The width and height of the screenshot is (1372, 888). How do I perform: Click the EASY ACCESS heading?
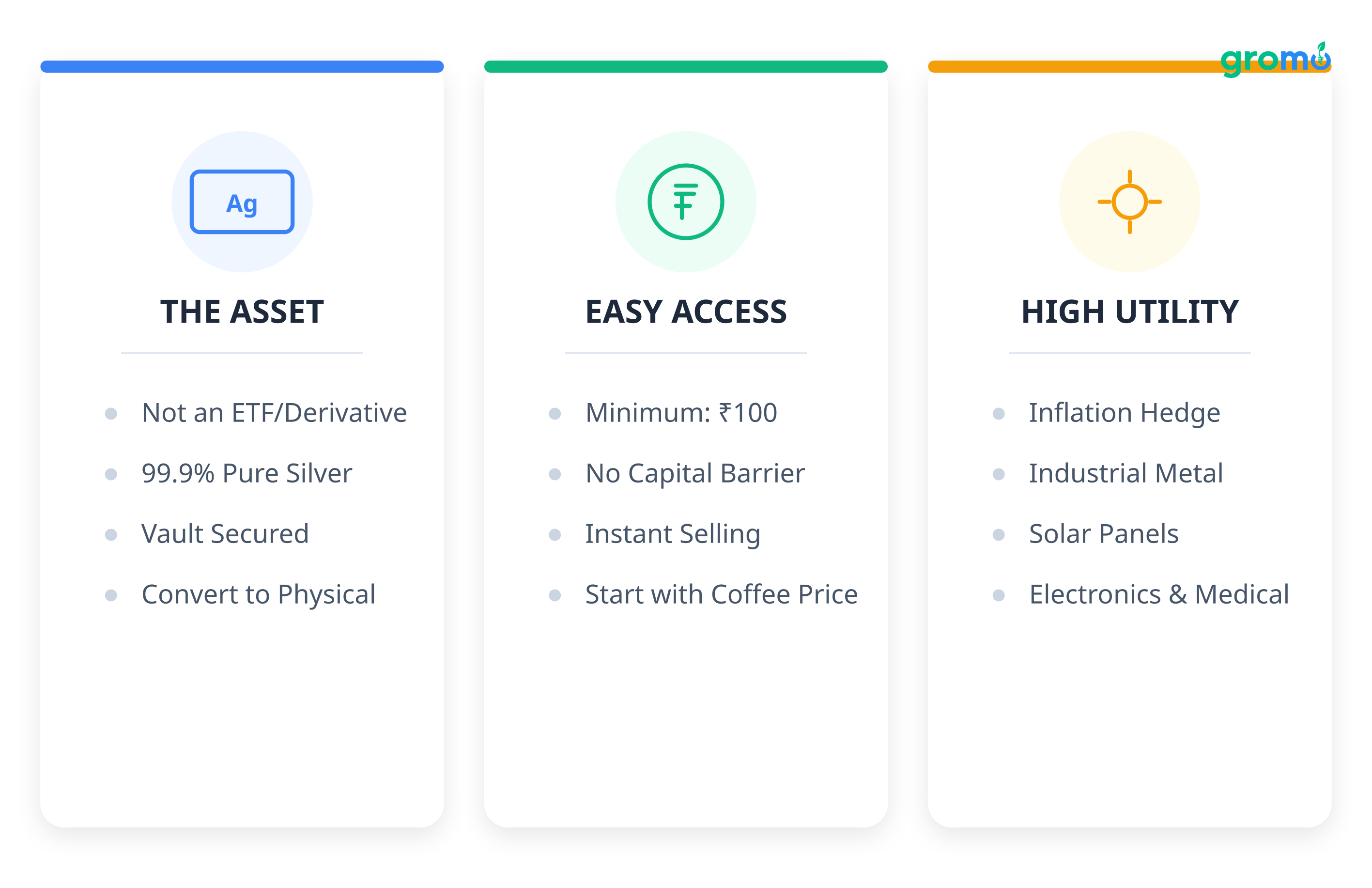point(685,312)
